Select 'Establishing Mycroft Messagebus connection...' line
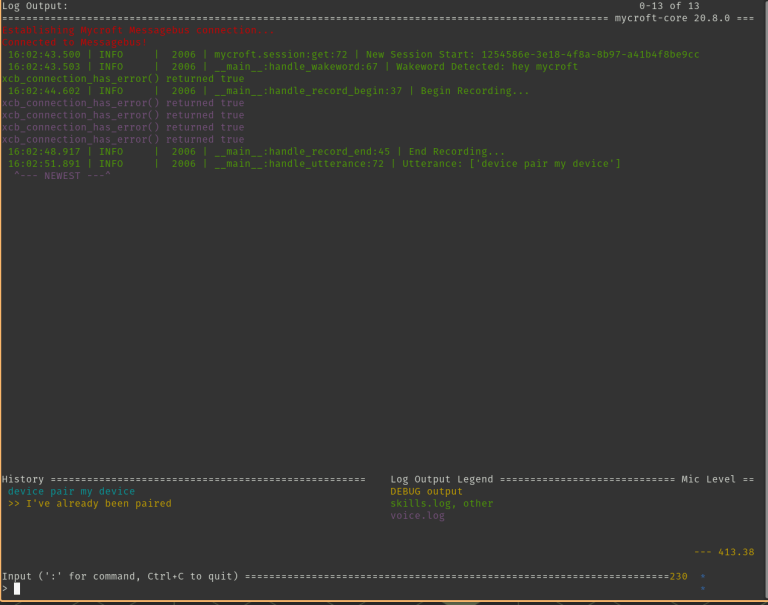This screenshot has width=768, height=605. coord(138,30)
